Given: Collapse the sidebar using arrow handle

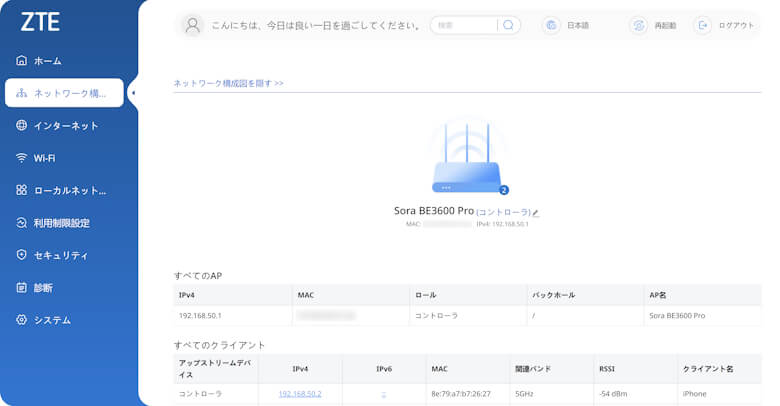Looking at the screenshot, I should [134, 93].
